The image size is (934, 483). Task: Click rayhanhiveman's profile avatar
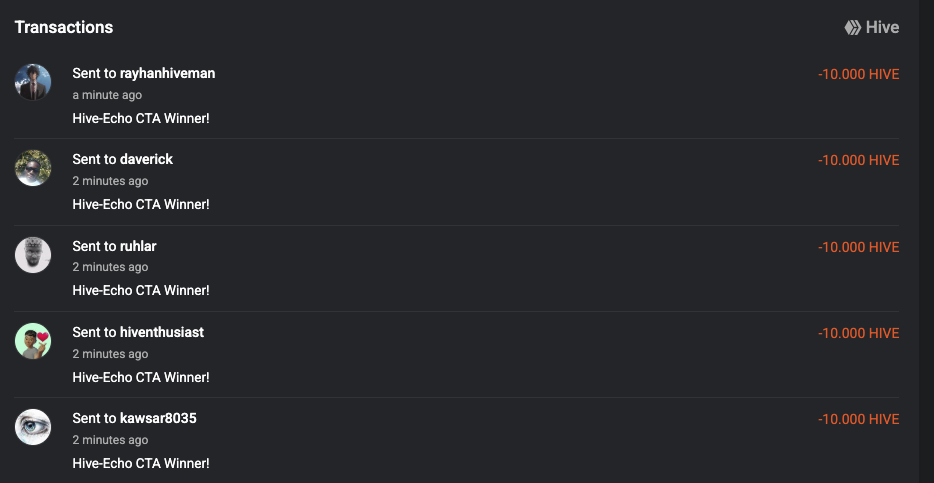tap(33, 82)
